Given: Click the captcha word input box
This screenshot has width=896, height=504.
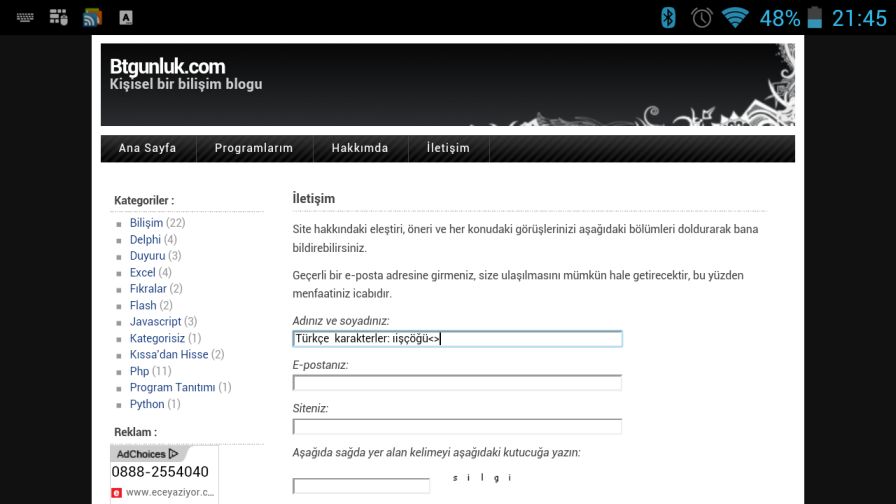Looking at the screenshot, I should coord(361,486).
